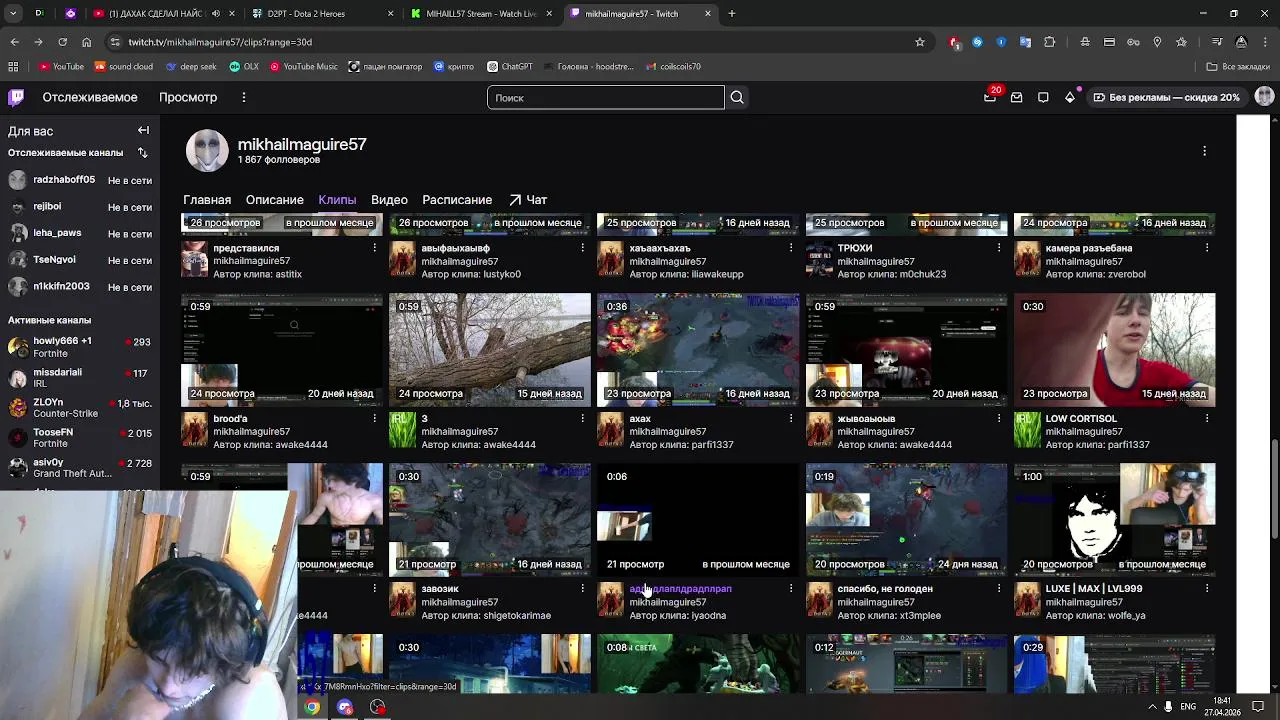This screenshot has width=1280, height=720.
Task: Open Twitch notifications with 20 badge
Action: pyautogui.click(x=990, y=97)
